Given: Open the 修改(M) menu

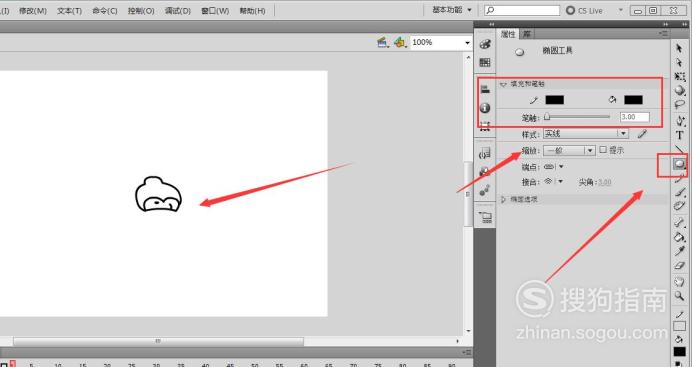Looking at the screenshot, I should pos(33,11).
